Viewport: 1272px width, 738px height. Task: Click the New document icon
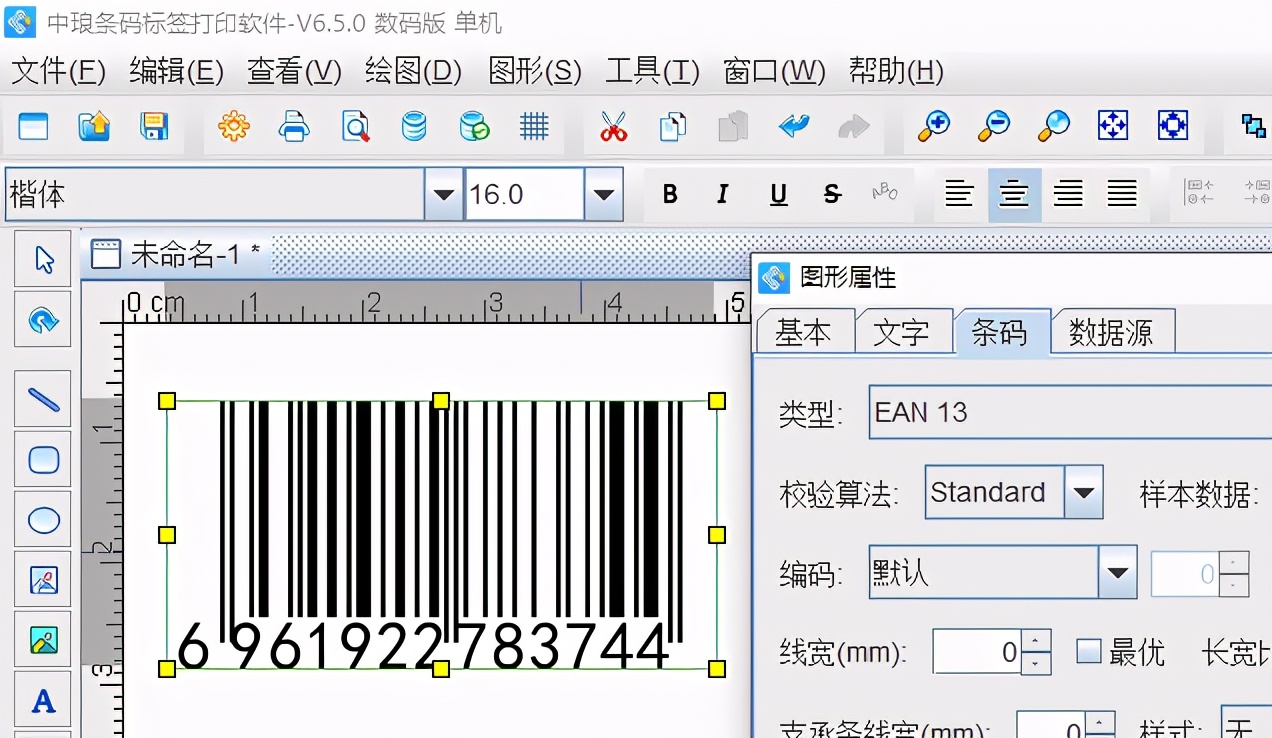pos(33,126)
